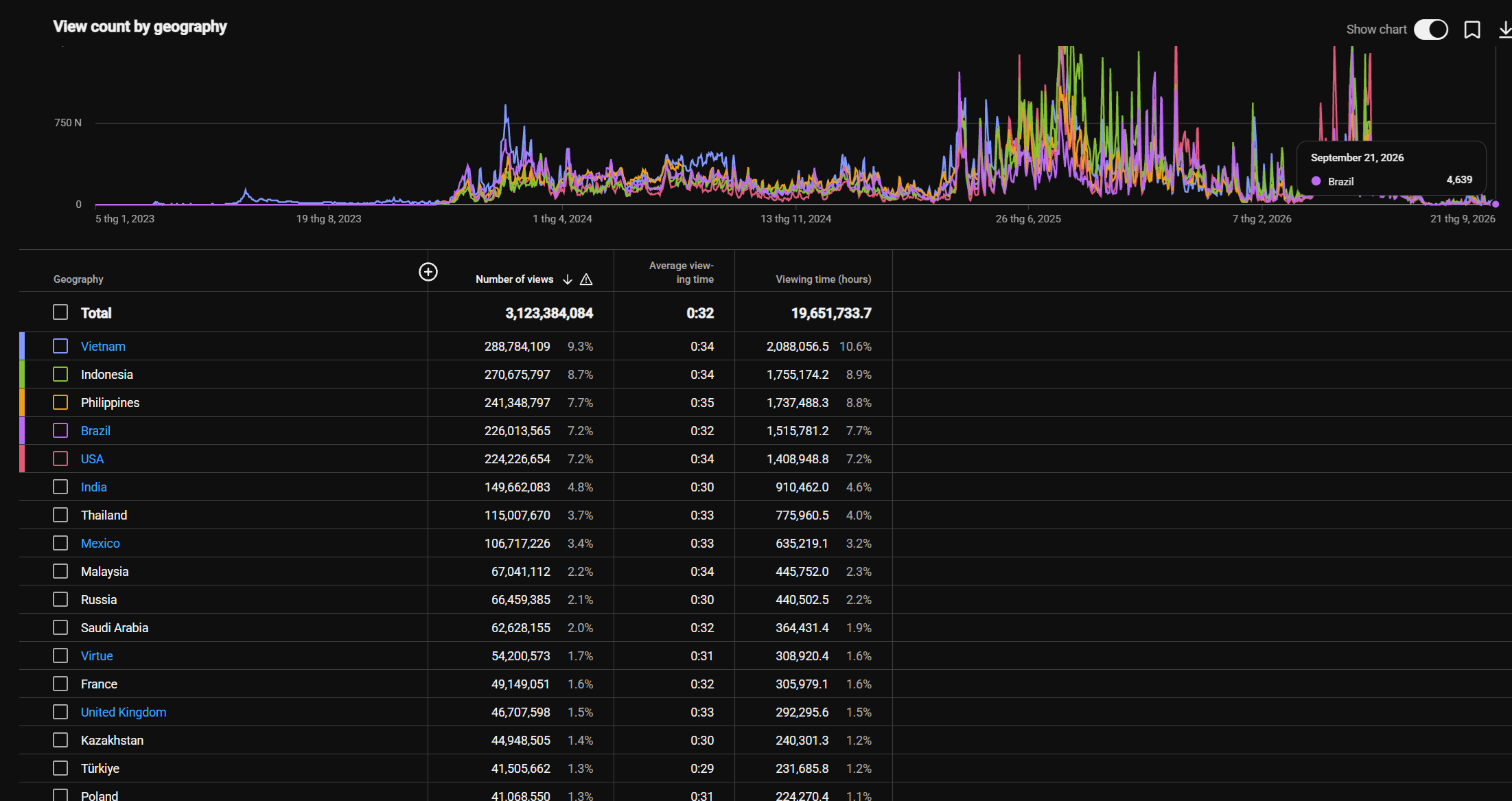This screenshot has height=801, width=1512.
Task: Open the Brazil geography link
Action: pyautogui.click(x=95, y=431)
